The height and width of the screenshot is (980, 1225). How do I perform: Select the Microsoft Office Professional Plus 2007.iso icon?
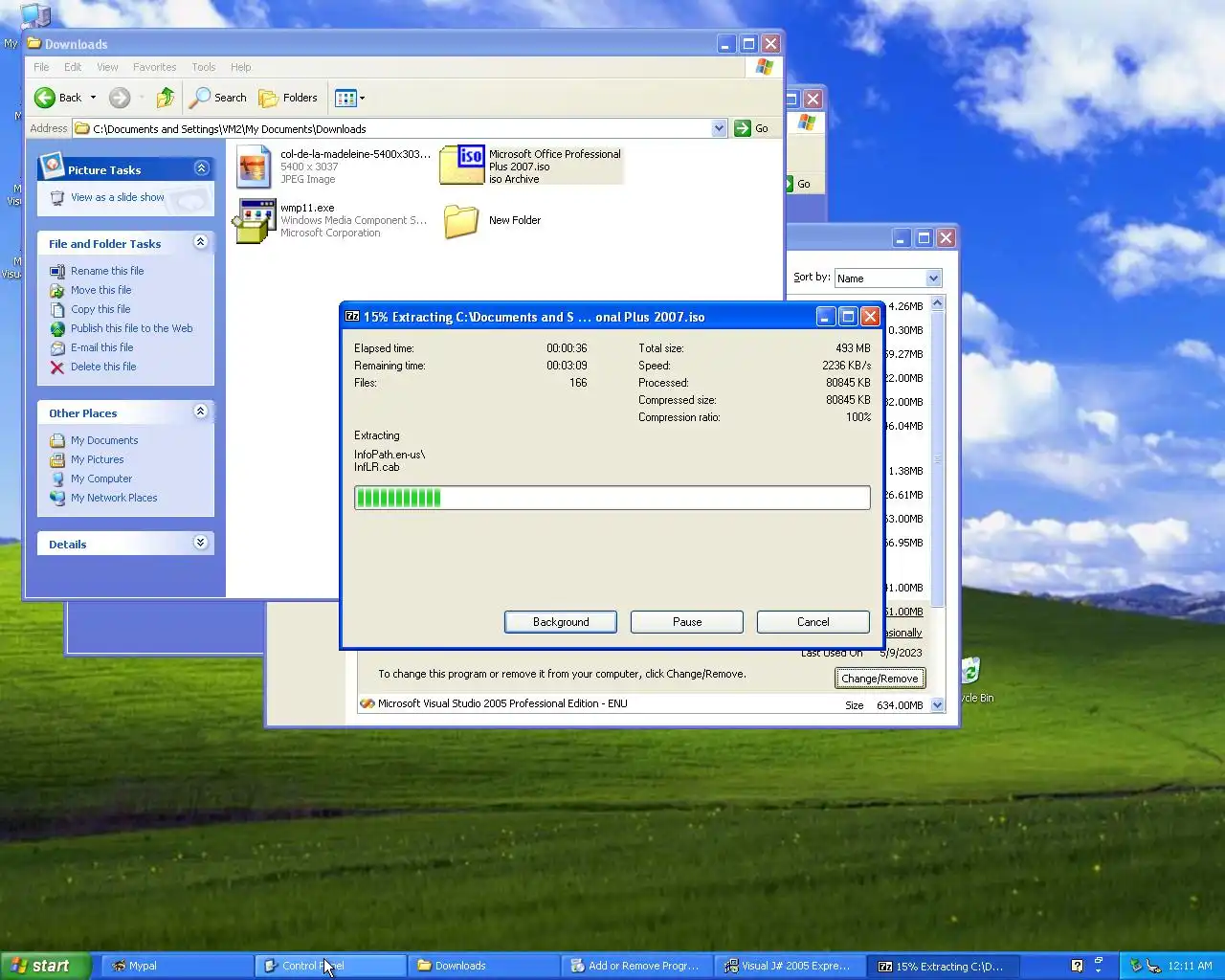[461, 166]
